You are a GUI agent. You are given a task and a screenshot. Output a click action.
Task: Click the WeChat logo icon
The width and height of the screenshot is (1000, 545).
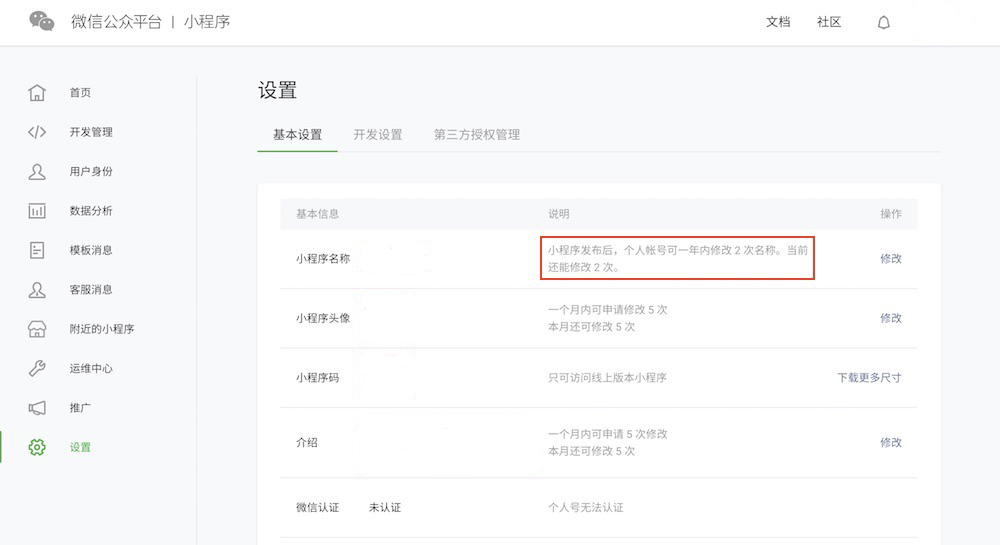pos(42,21)
